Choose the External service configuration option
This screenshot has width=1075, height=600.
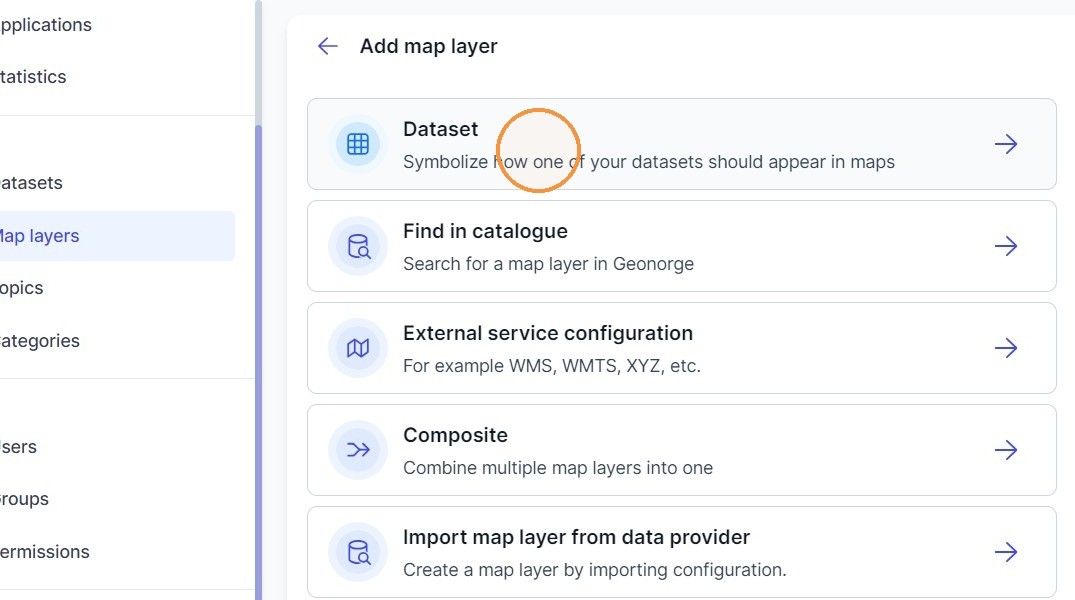(x=681, y=348)
